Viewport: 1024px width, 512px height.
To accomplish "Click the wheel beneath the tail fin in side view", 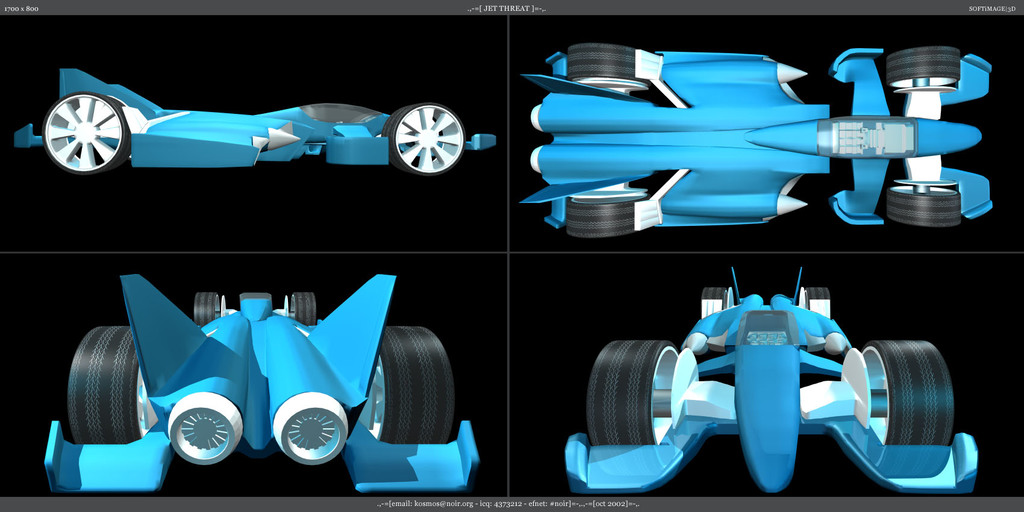I will tap(85, 133).
